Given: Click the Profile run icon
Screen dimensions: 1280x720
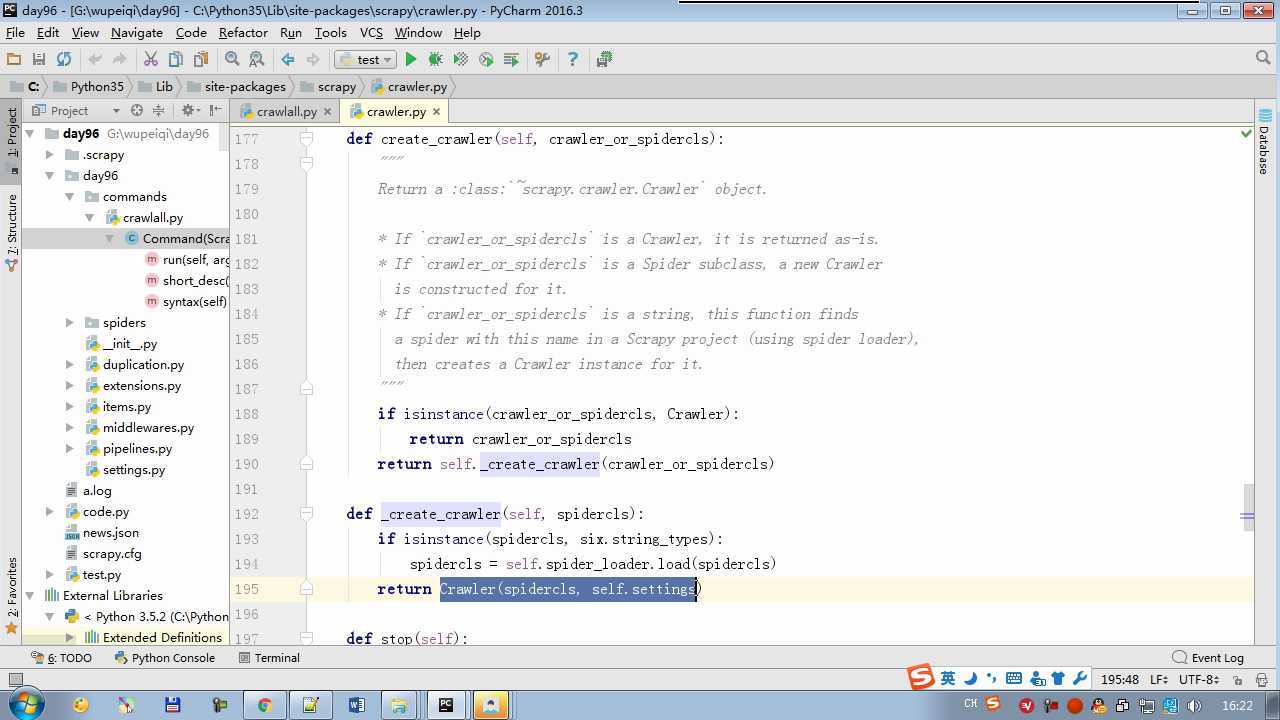Looking at the screenshot, I should pos(486,60).
